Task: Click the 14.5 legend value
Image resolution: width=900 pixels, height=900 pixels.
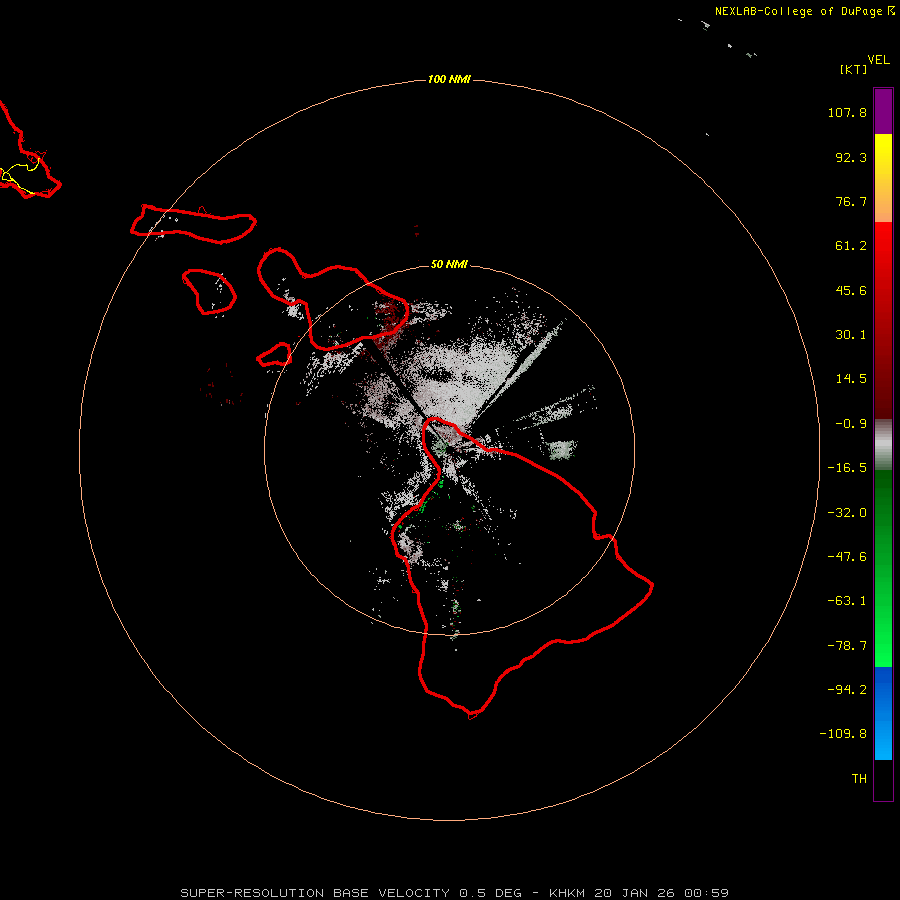Action: pyautogui.click(x=851, y=379)
